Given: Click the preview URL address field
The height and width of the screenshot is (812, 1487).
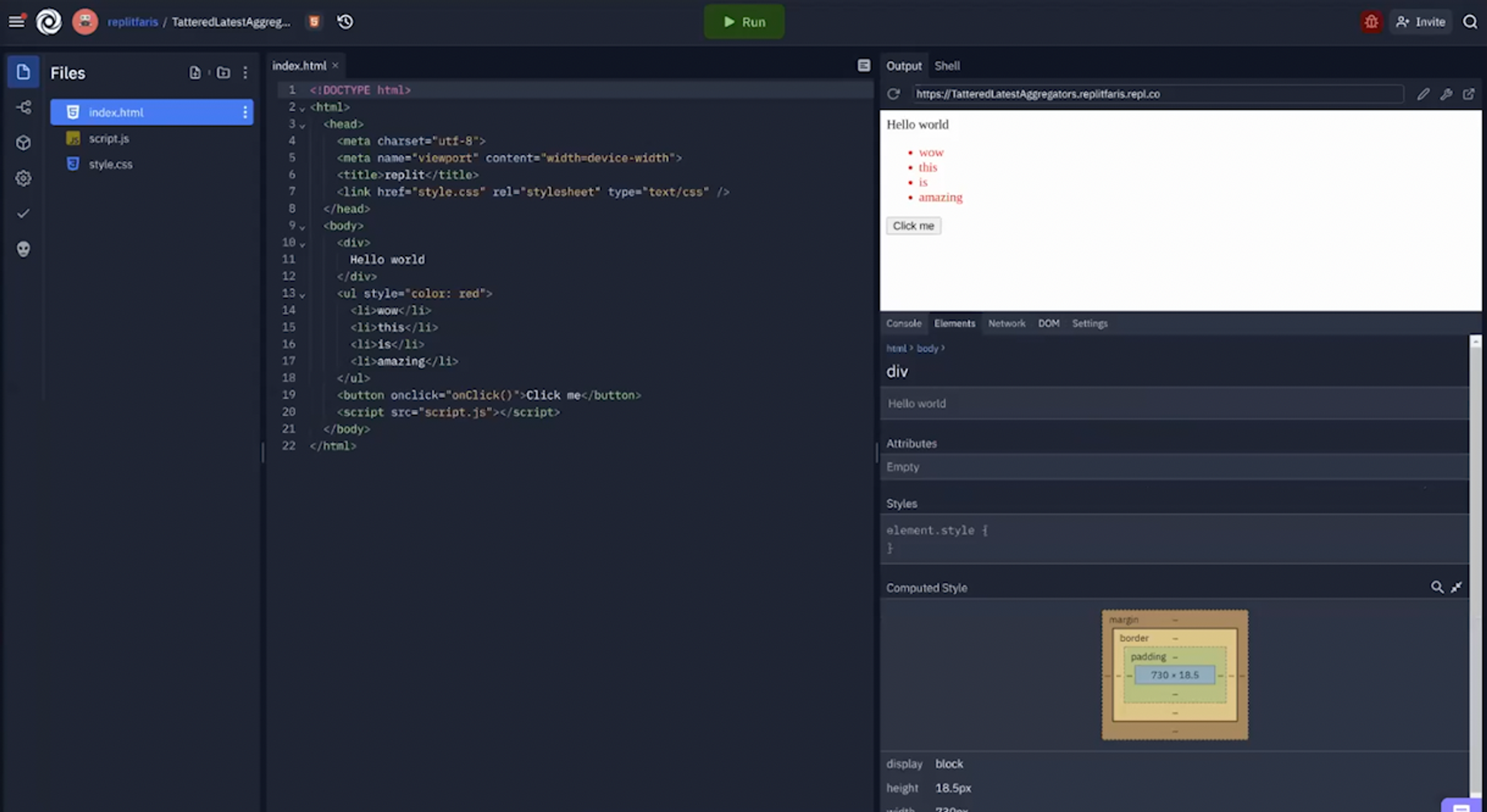Looking at the screenshot, I should 1159,94.
